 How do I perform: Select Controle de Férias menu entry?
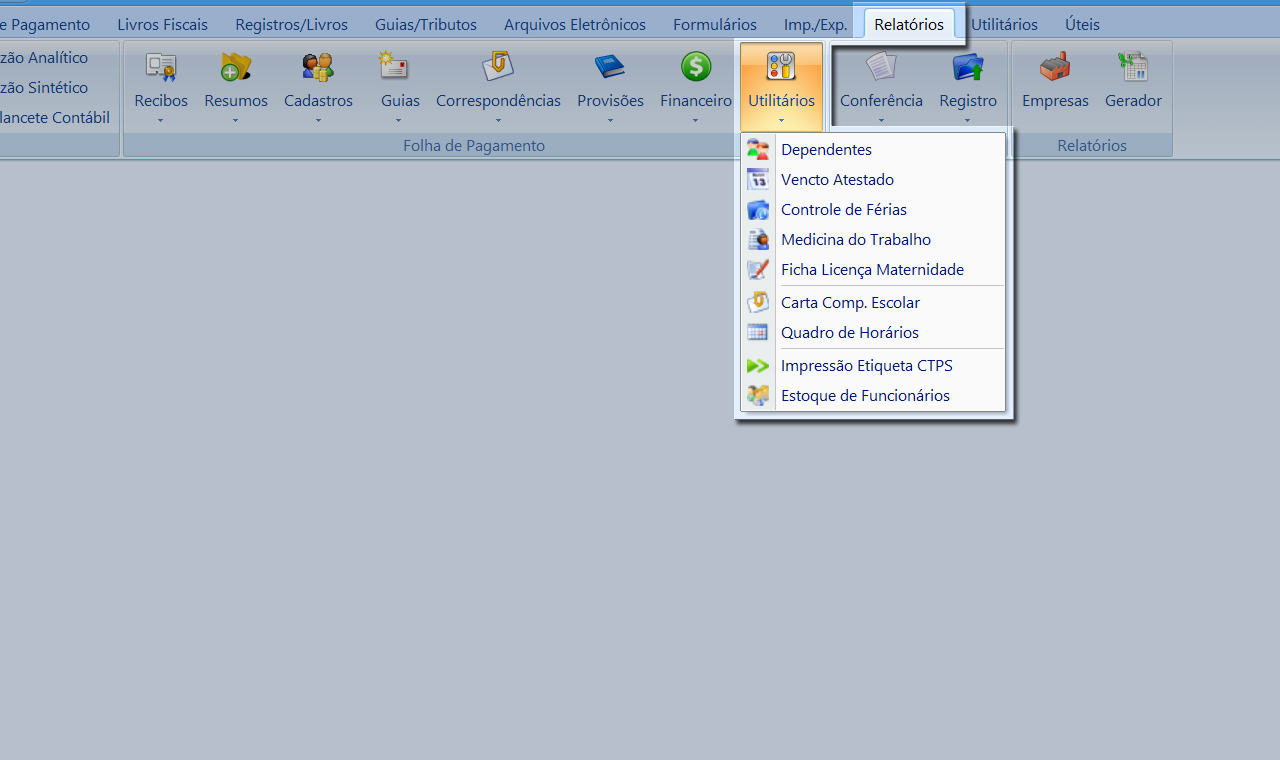(843, 210)
